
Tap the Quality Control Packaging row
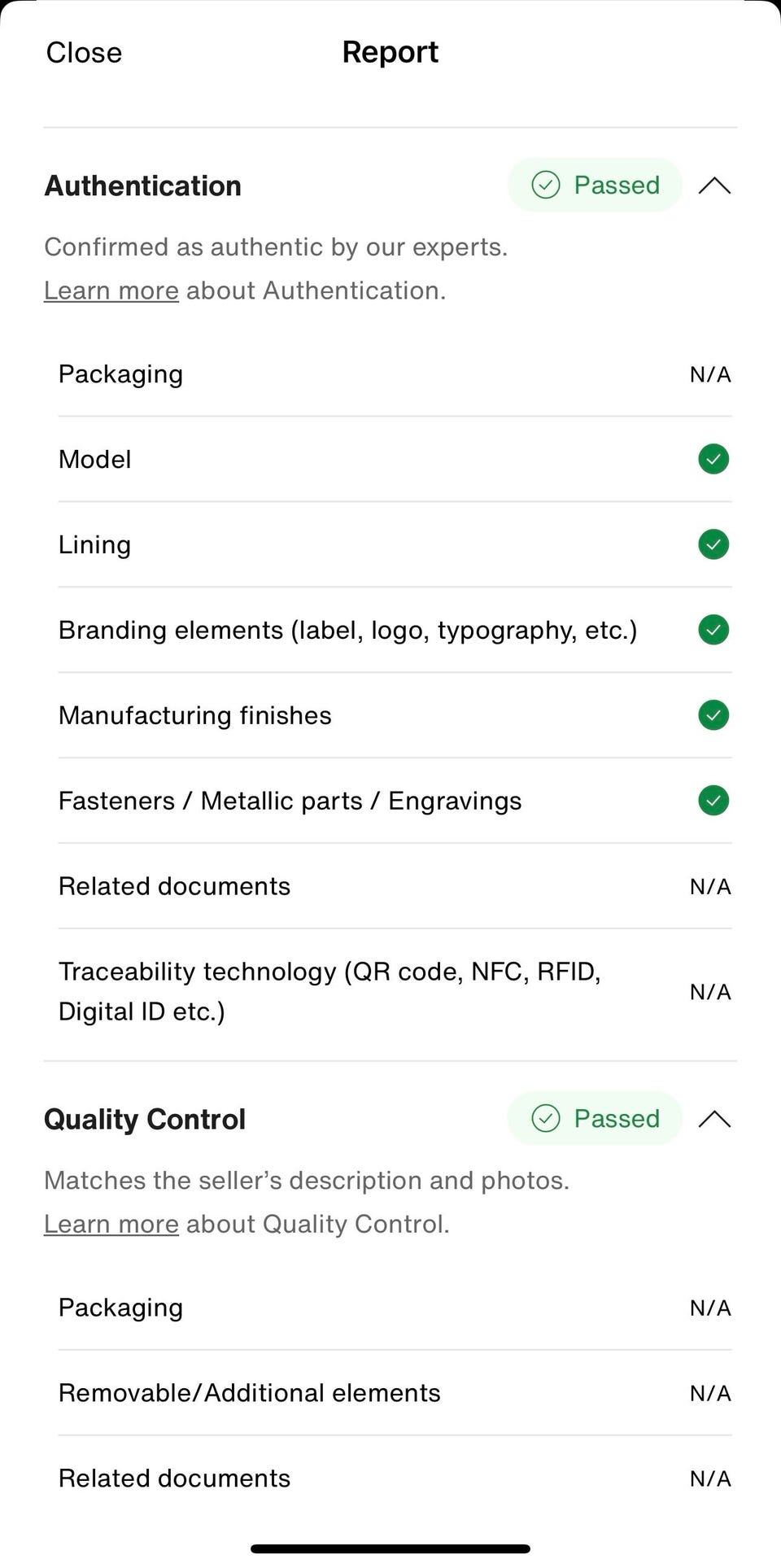(x=395, y=1308)
